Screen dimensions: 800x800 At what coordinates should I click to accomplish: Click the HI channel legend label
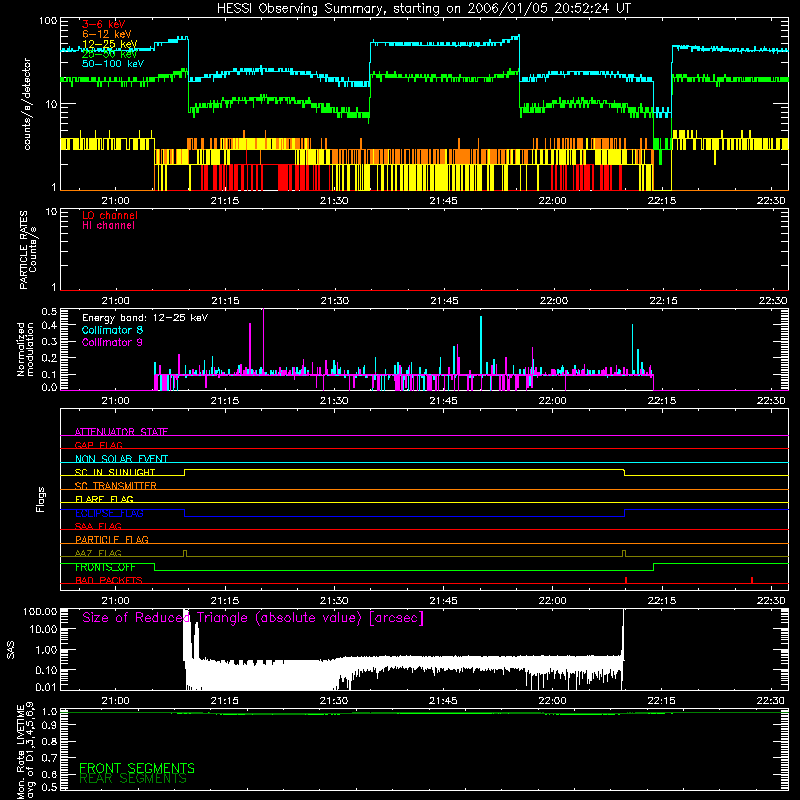pyautogui.click(x=108, y=226)
